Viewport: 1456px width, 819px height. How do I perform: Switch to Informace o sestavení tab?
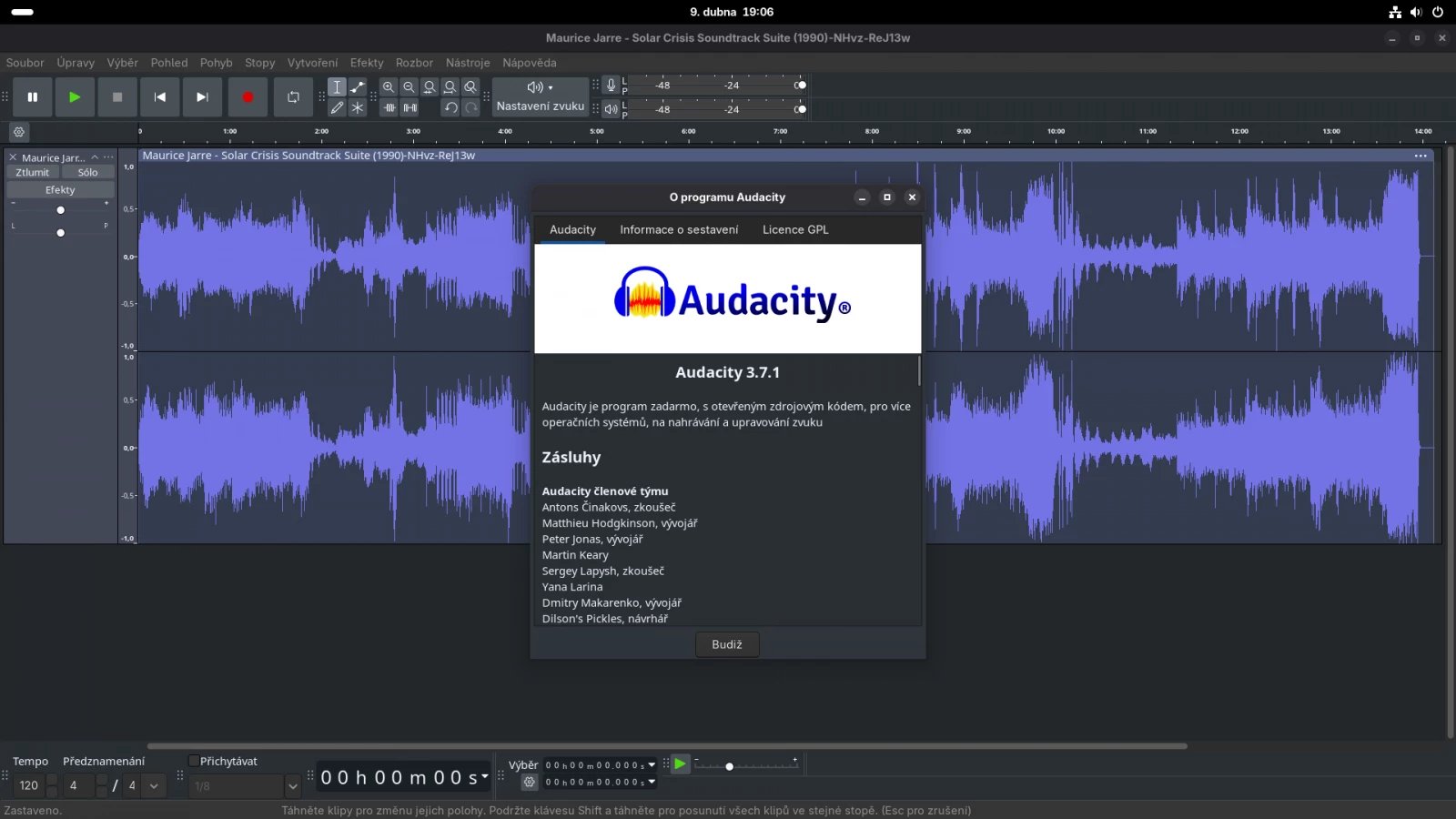[x=679, y=229]
